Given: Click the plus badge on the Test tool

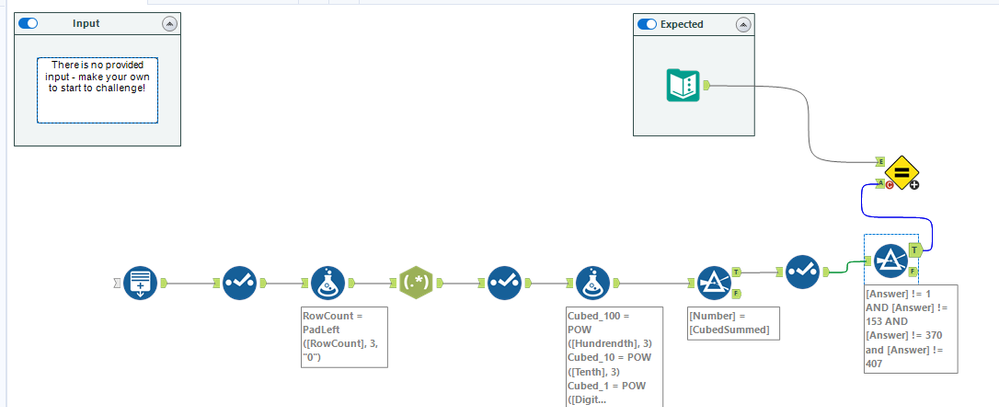Looking at the screenshot, I should (x=914, y=185).
